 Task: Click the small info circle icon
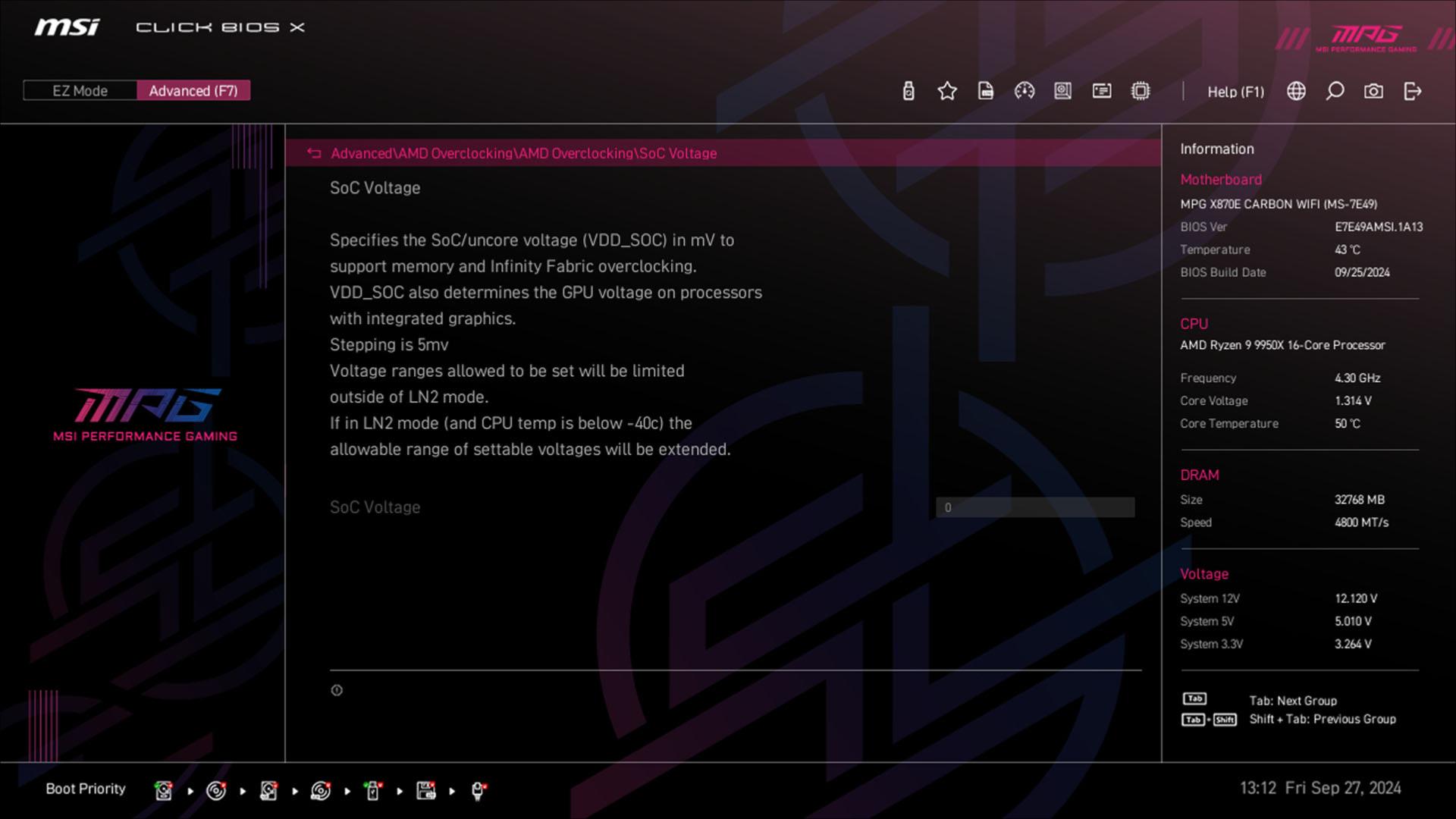pyautogui.click(x=337, y=690)
